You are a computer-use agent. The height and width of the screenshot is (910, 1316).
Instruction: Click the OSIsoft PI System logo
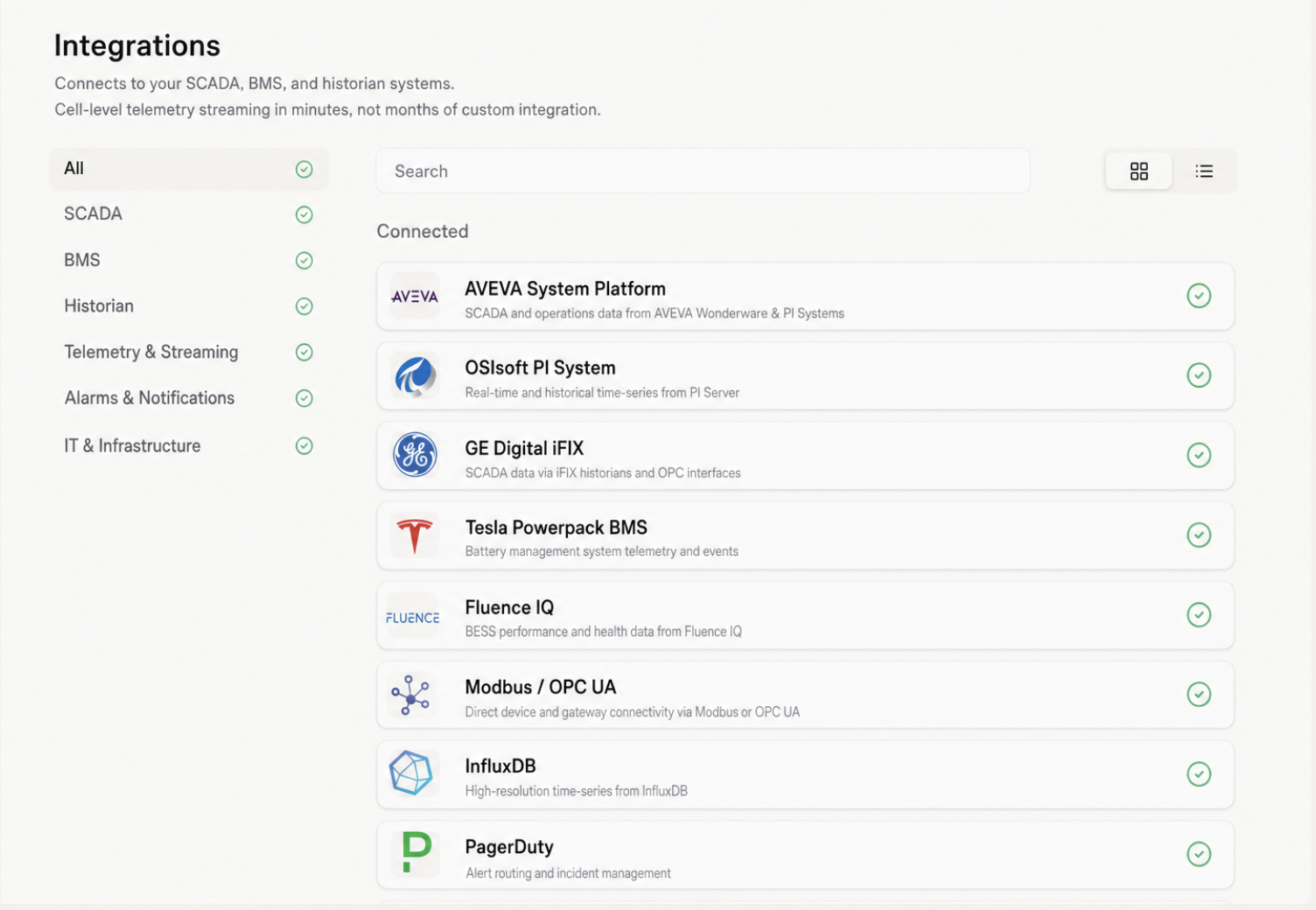(x=414, y=376)
